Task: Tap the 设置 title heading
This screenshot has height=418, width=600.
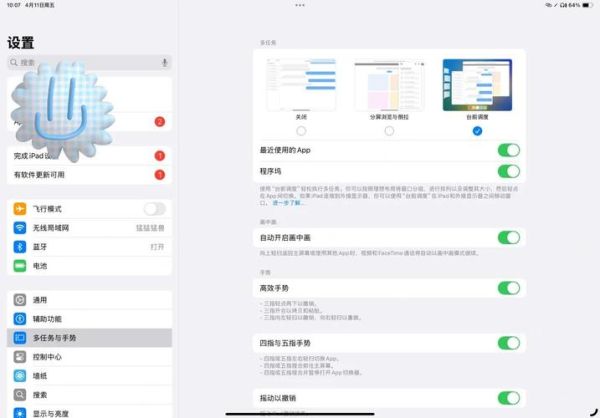Action: click(x=21, y=42)
